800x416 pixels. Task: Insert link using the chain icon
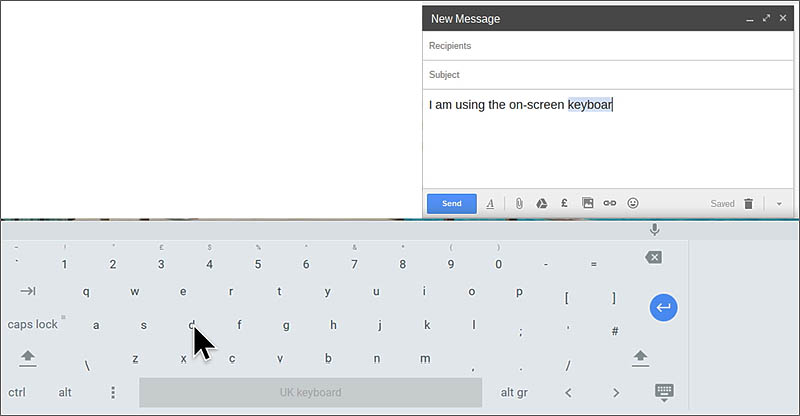tap(610, 203)
